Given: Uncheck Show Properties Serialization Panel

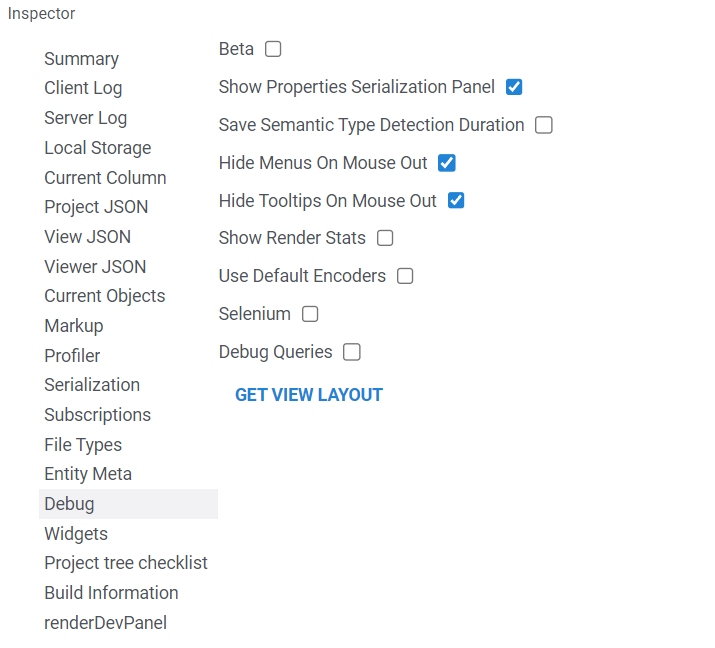Looking at the screenshot, I should tap(514, 87).
